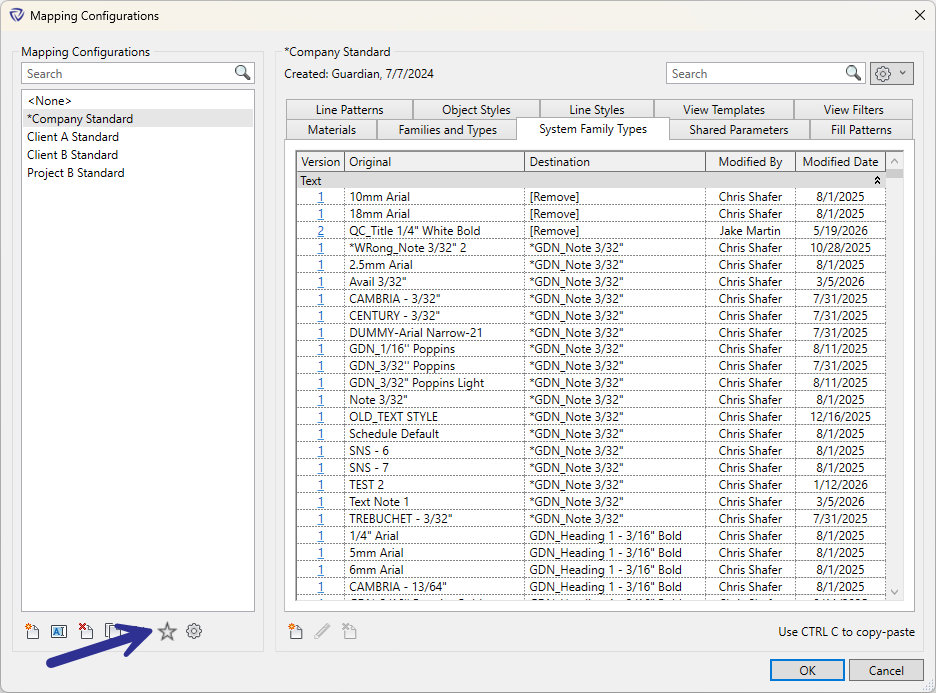Select Client B Standard configuration
Image resolution: width=936 pixels, height=693 pixels.
[x=138, y=155]
